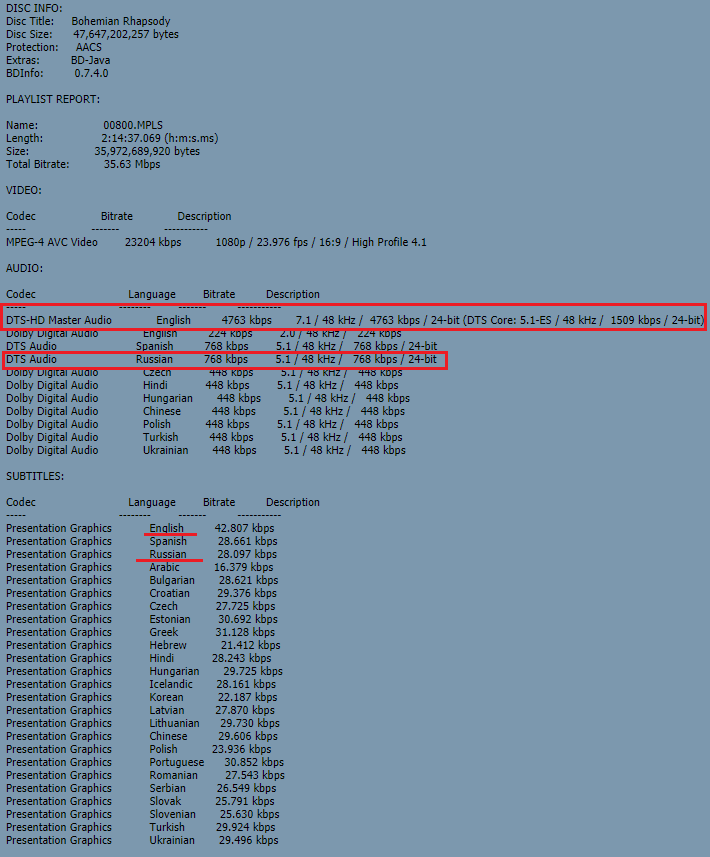Click the 'Chinese' audio language entry
The width and height of the screenshot is (710, 857).
pos(162,412)
